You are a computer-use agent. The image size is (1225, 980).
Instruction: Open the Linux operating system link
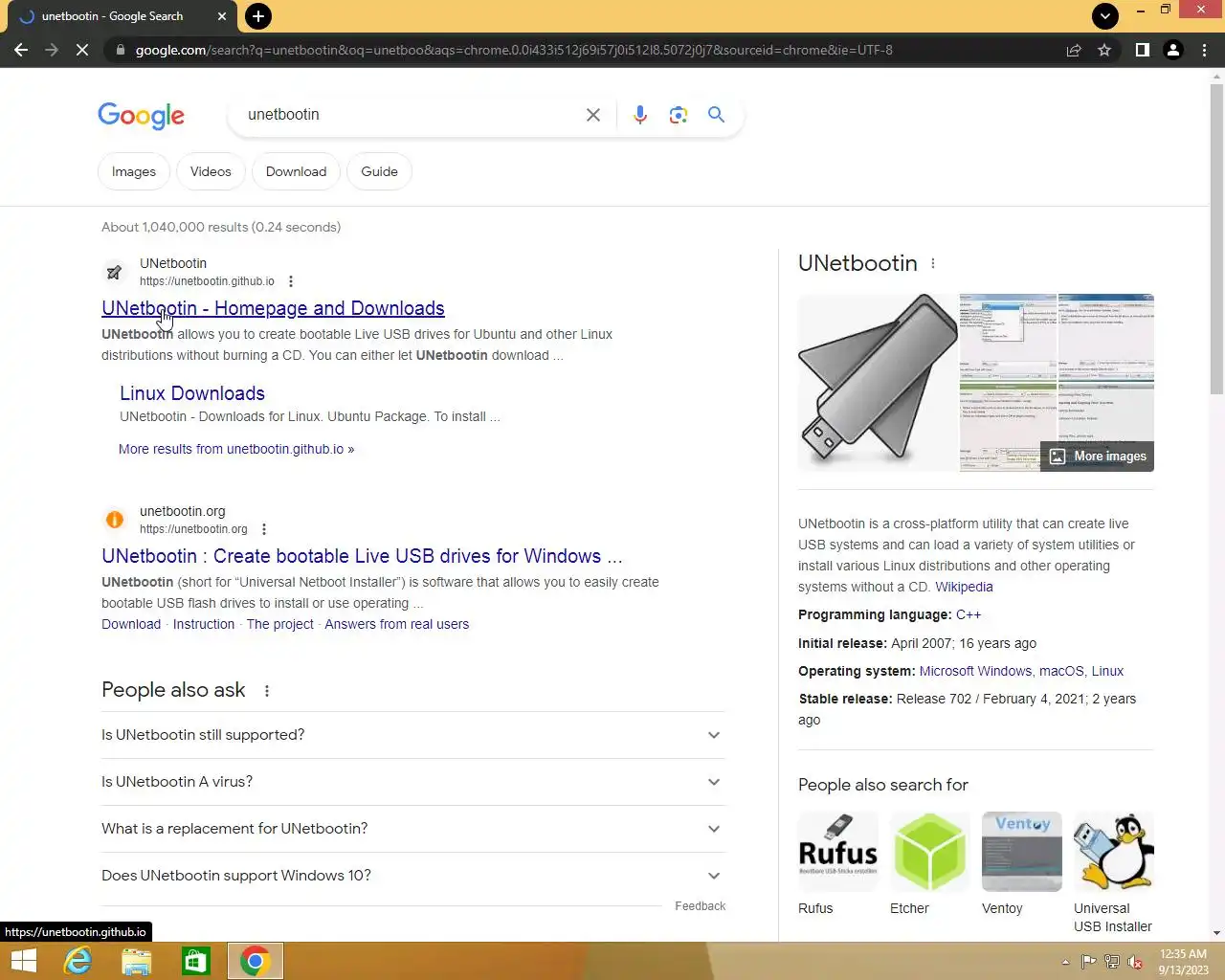(1107, 671)
